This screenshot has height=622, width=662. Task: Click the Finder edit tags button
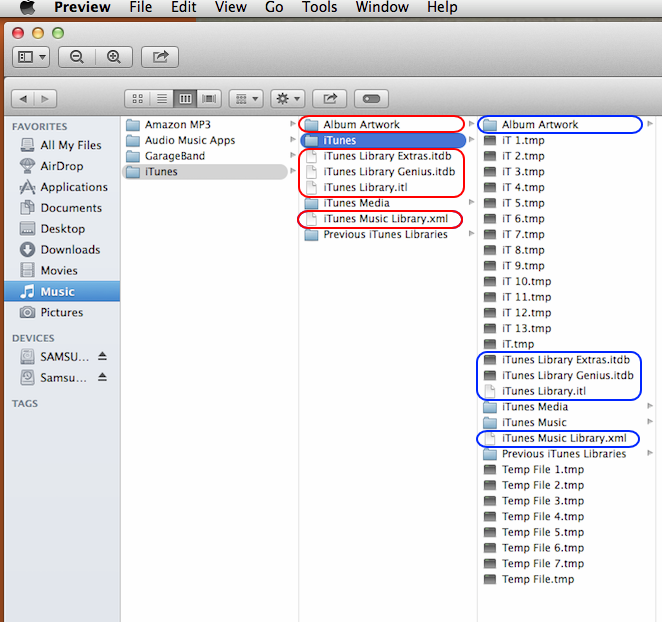(372, 99)
